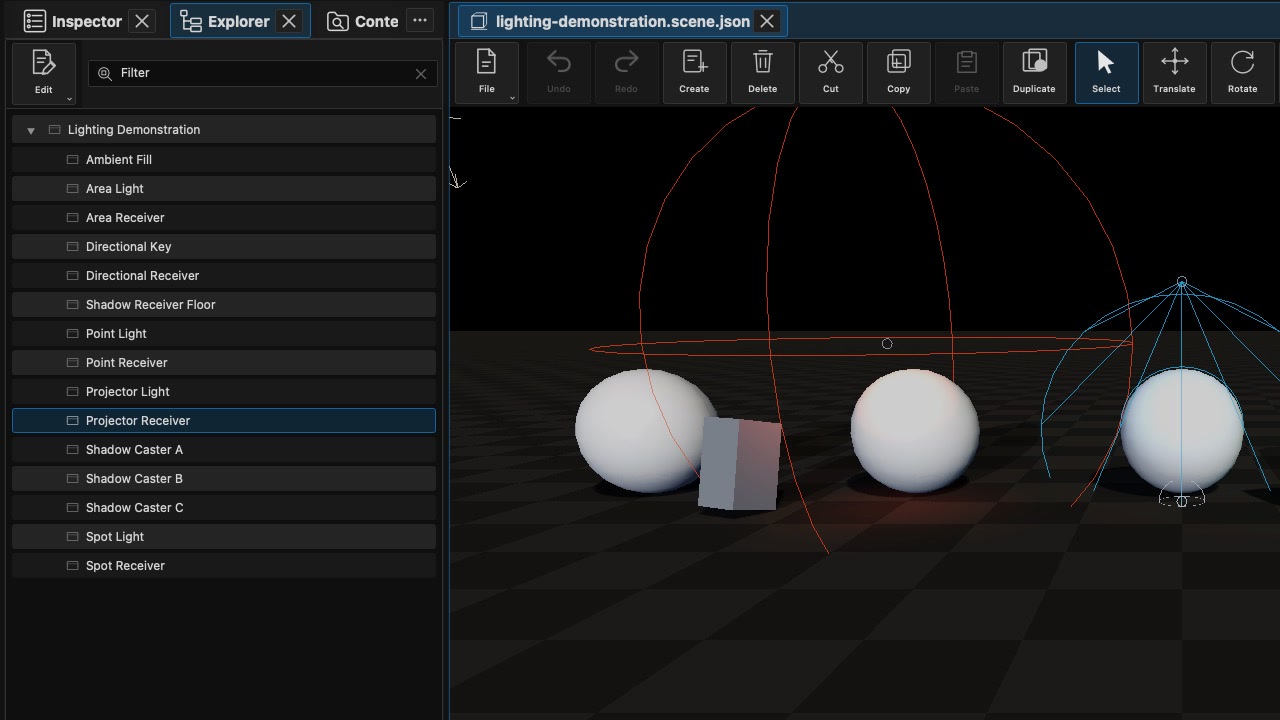The width and height of the screenshot is (1280, 720).
Task: Click the Undo toolbar button
Action: (x=559, y=72)
